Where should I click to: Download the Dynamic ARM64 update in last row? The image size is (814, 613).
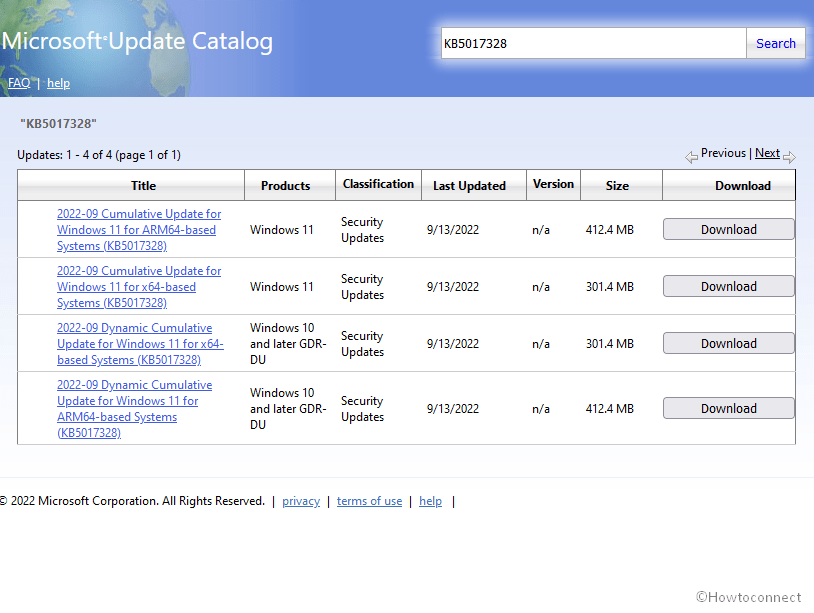(728, 408)
